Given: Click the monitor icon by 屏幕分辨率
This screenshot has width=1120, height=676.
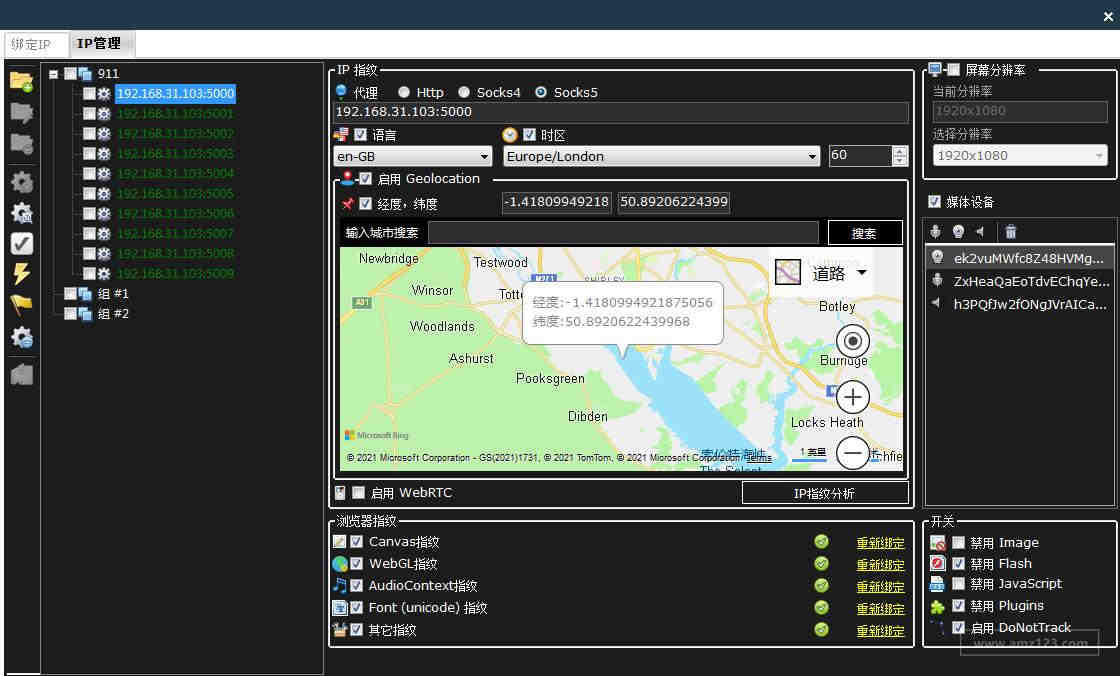Looking at the screenshot, I should [x=935, y=69].
